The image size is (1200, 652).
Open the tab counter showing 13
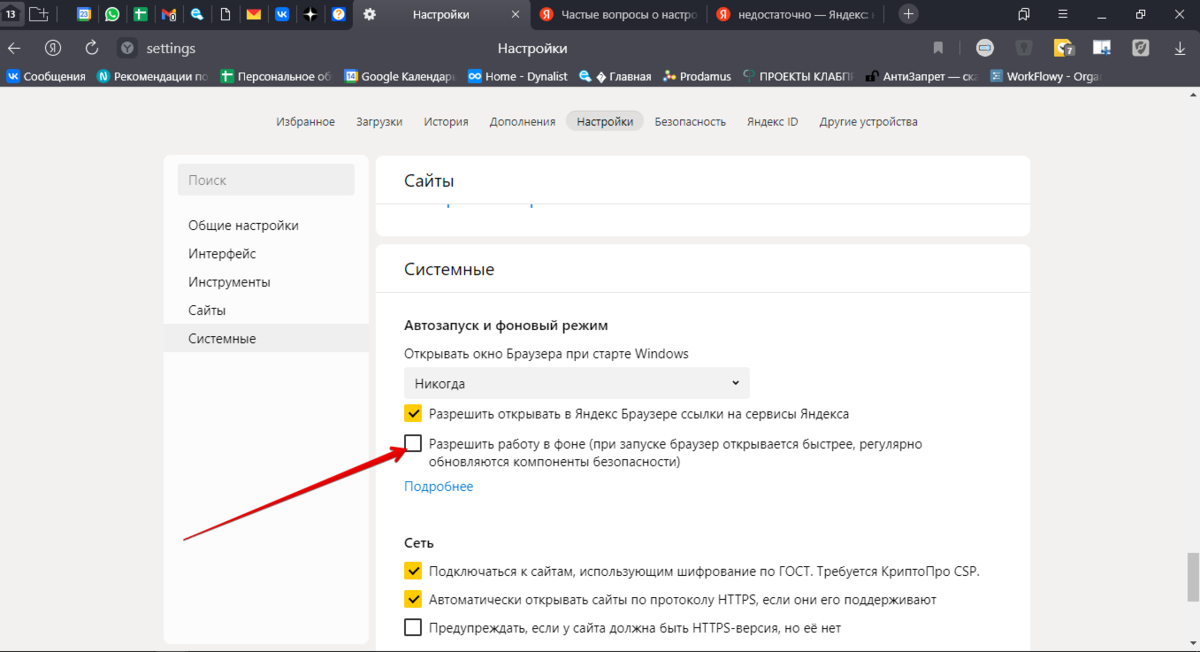[11, 14]
